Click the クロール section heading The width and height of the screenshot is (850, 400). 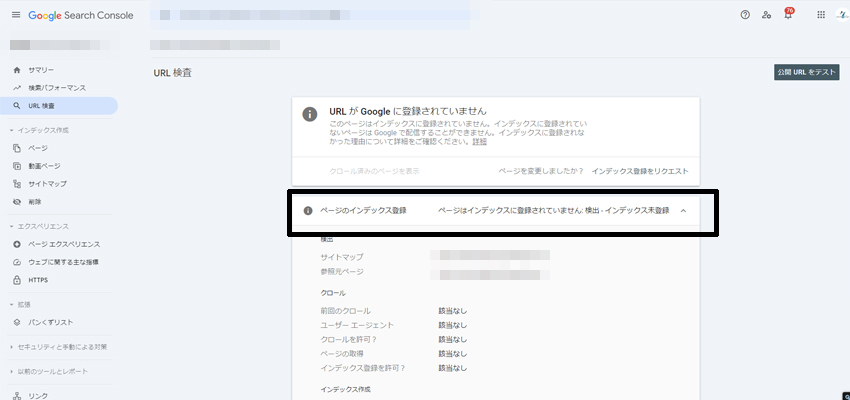pyautogui.click(x=333, y=293)
